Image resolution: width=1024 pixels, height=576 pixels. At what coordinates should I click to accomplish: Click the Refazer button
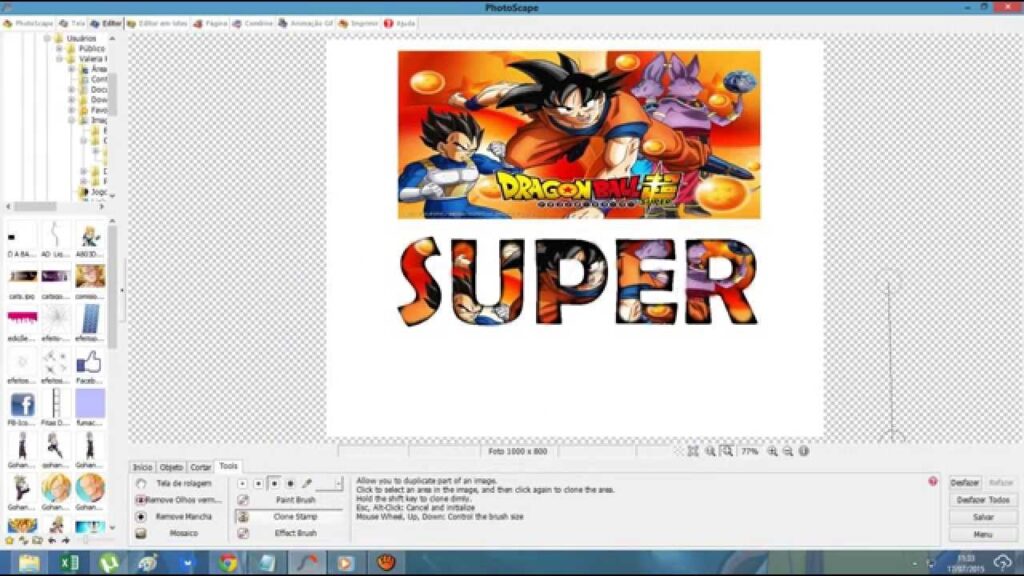click(1000, 483)
